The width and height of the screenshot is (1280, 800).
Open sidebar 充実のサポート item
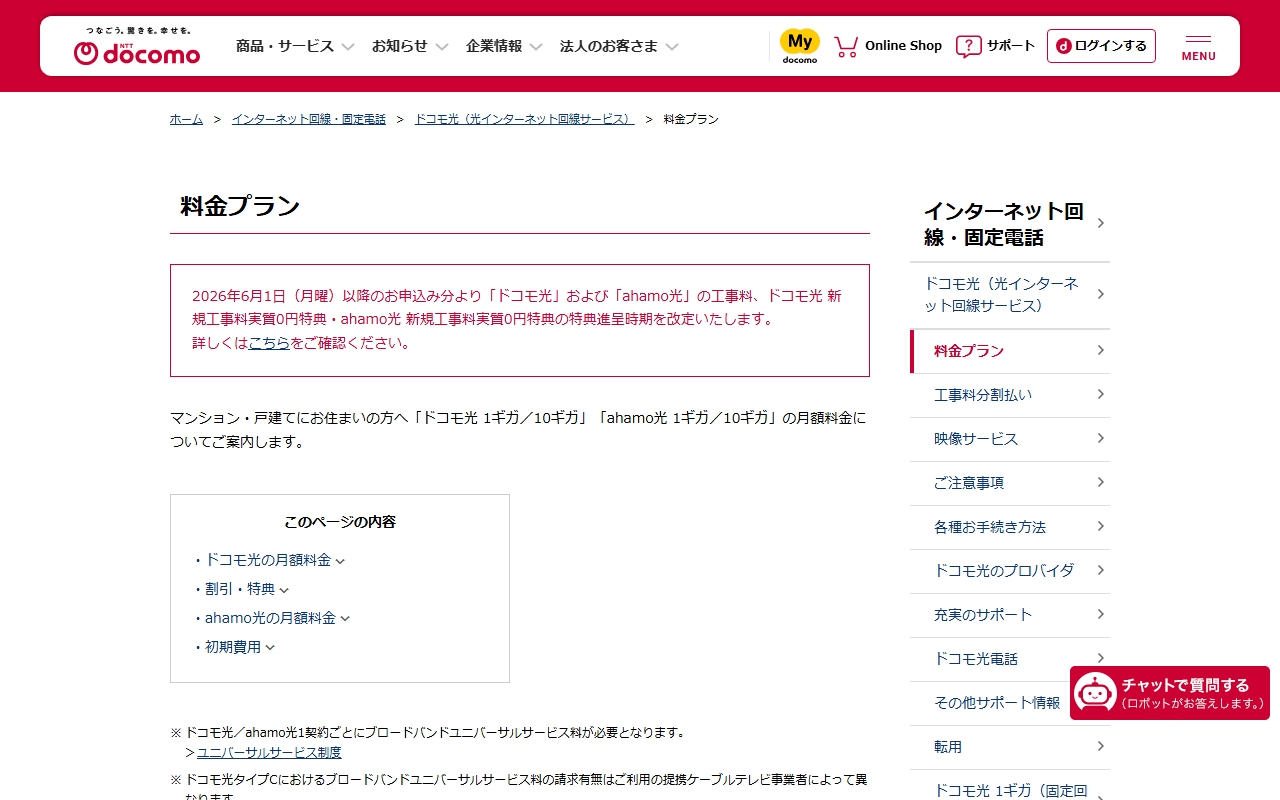[1010, 615]
